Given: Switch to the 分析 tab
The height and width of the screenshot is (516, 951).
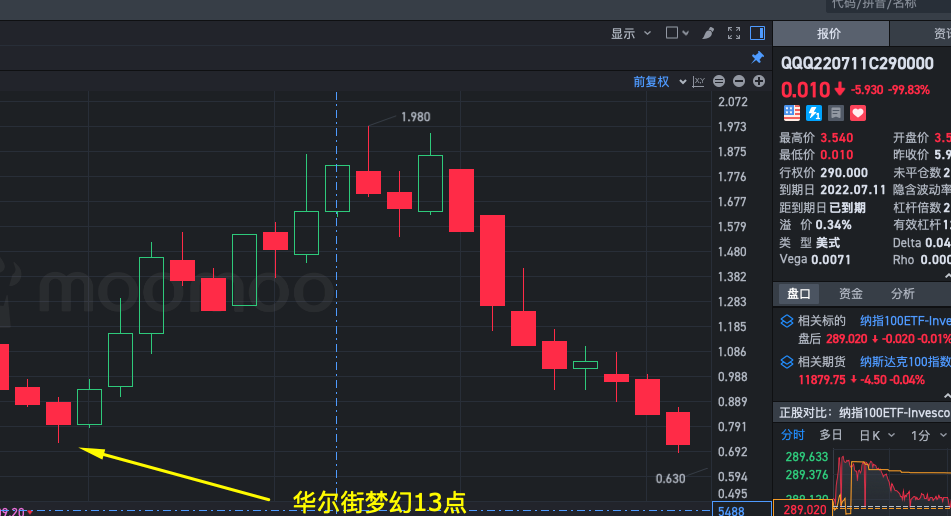Looking at the screenshot, I should point(902,294).
